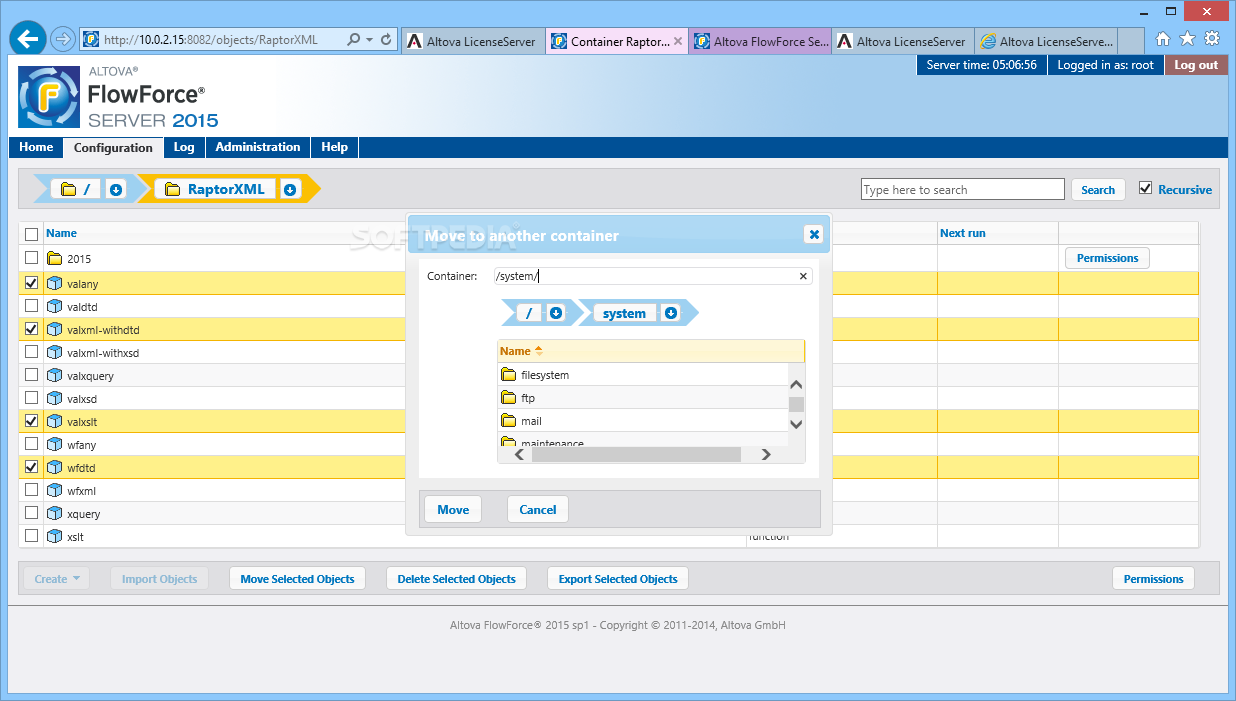Click the wfany function cube icon
The image size is (1236, 701).
(55, 444)
